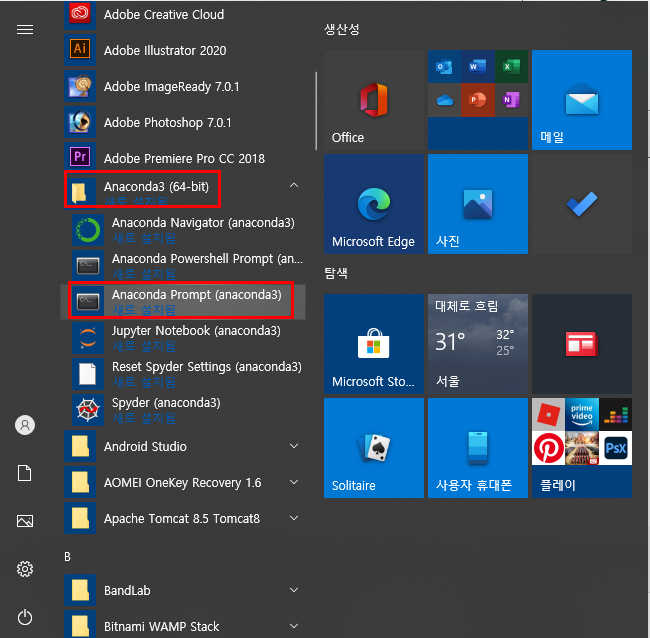The width and height of the screenshot is (650, 638).
Task: Click the 탐색 group header
Action: pos(336,273)
